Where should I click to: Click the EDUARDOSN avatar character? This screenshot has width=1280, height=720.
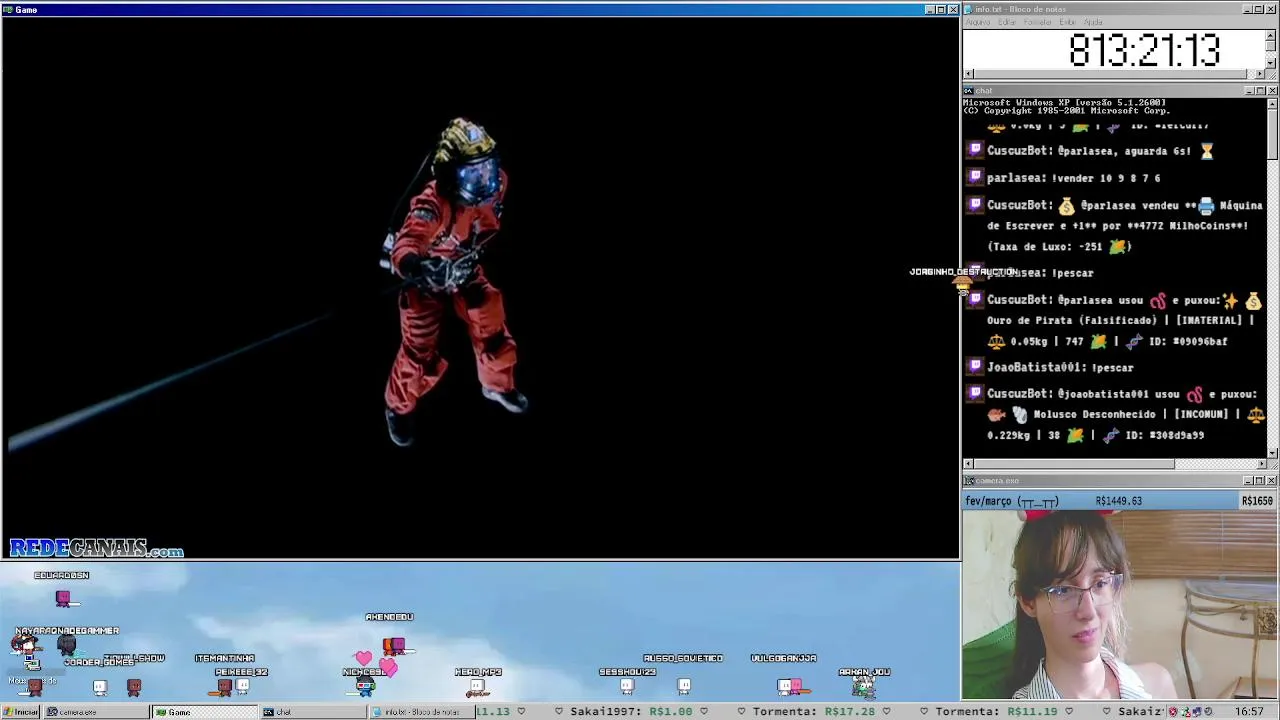point(63,598)
